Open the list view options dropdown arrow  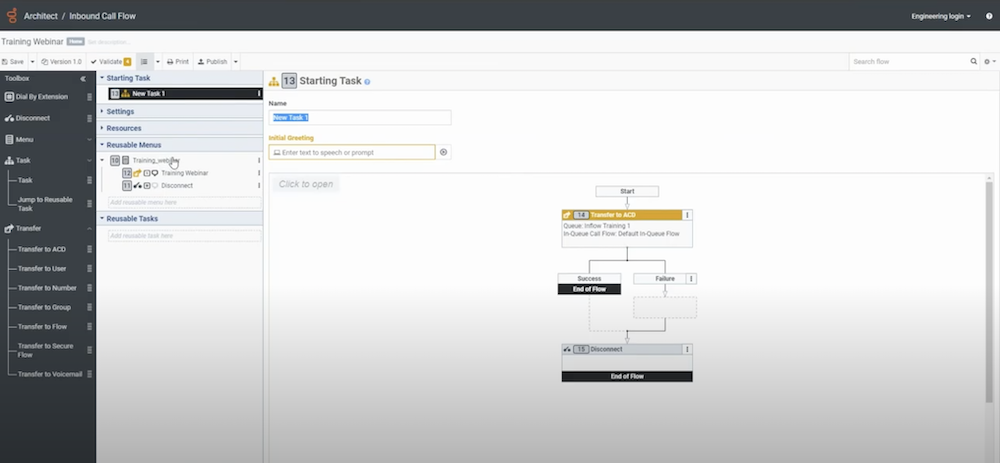(158, 62)
